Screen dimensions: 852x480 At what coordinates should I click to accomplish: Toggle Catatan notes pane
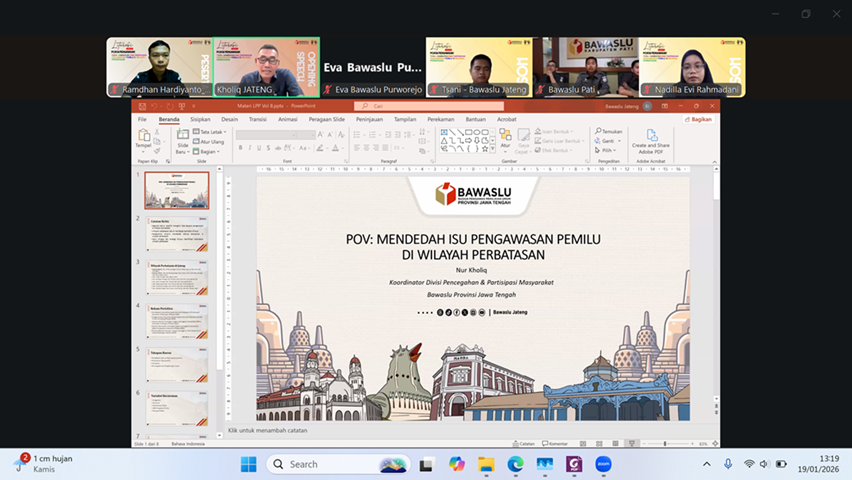coord(523,443)
